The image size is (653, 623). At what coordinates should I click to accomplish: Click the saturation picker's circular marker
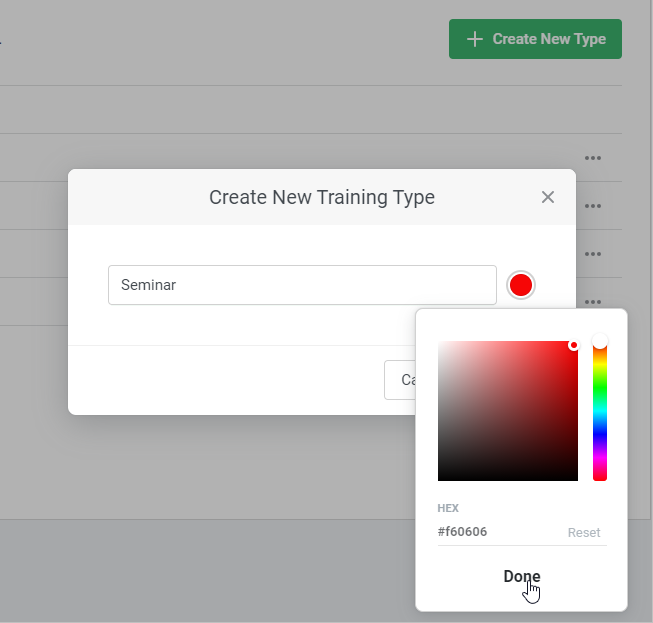pyautogui.click(x=574, y=345)
